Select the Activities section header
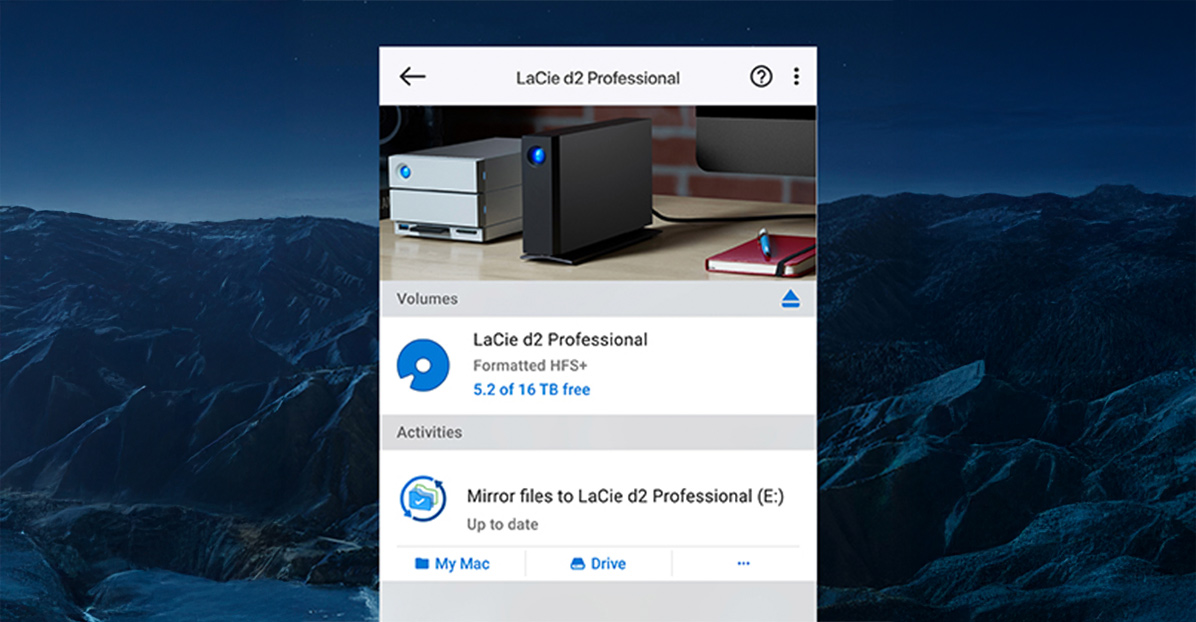 click(432, 432)
